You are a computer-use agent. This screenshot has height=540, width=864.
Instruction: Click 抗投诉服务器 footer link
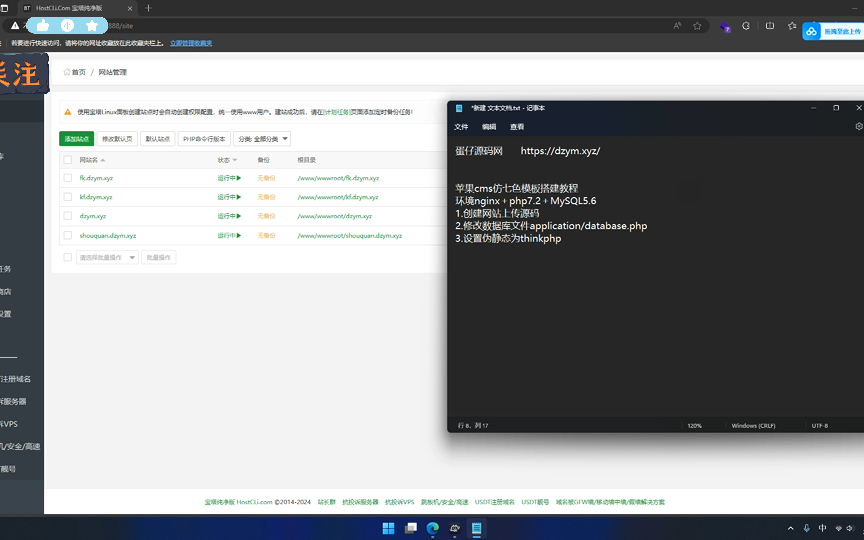click(x=360, y=502)
